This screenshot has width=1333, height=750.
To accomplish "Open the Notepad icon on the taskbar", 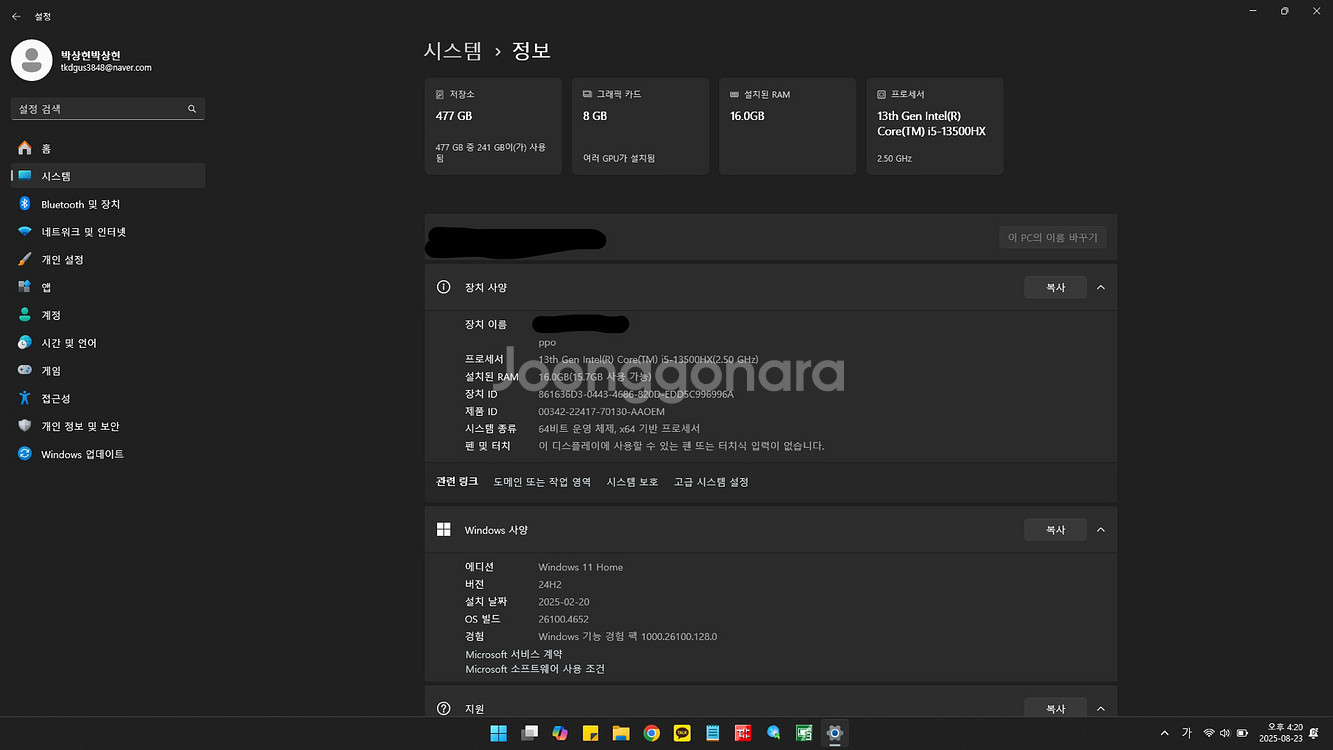I will [713, 733].
